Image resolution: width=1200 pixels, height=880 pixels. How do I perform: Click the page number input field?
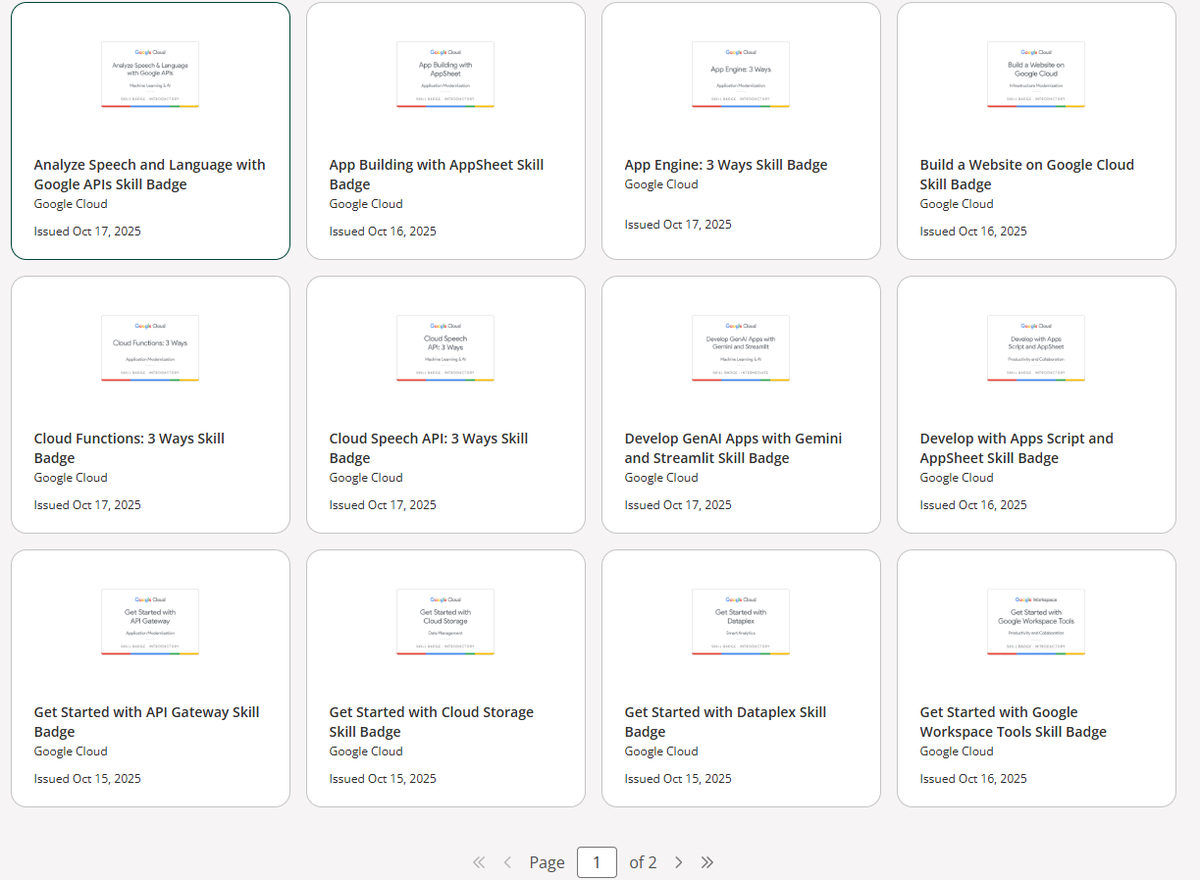[597, 862]
